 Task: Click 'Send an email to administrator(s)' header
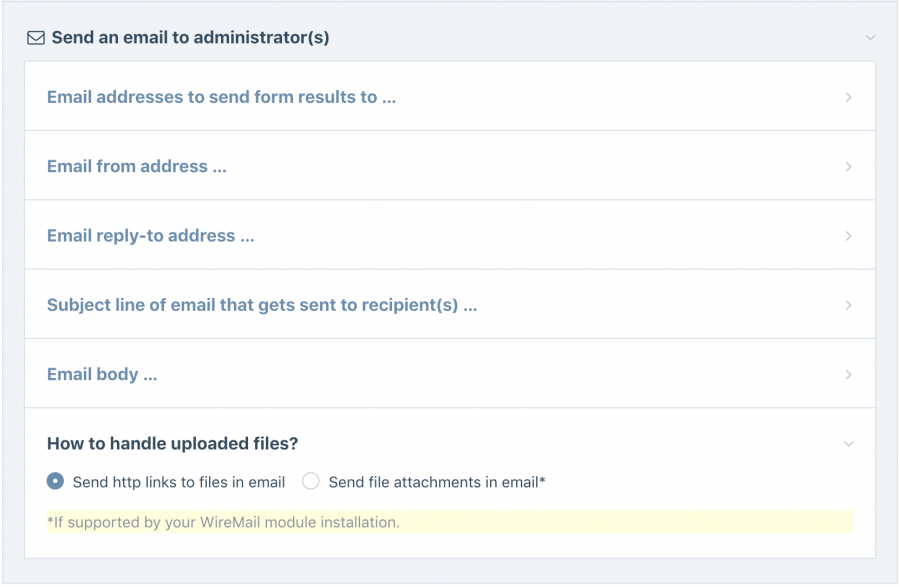click(191, 38)
